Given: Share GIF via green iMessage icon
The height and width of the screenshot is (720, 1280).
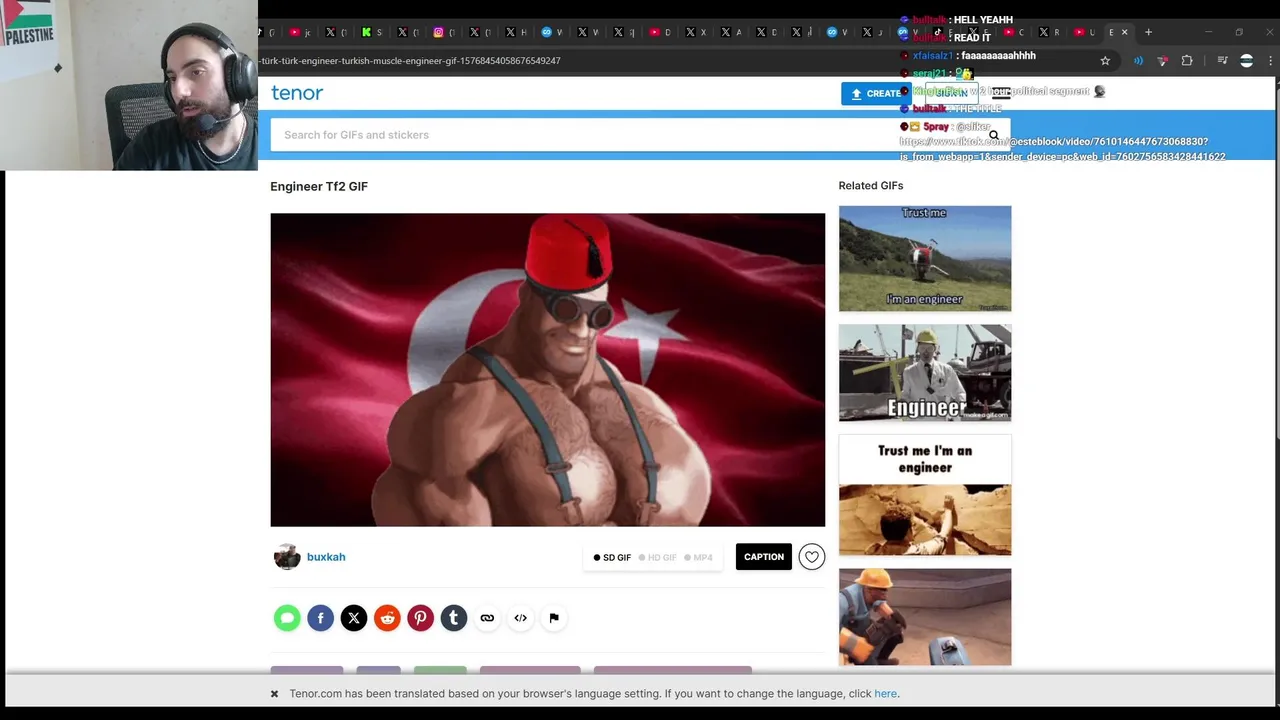Looking at the screenshot, I should (287, 618).
